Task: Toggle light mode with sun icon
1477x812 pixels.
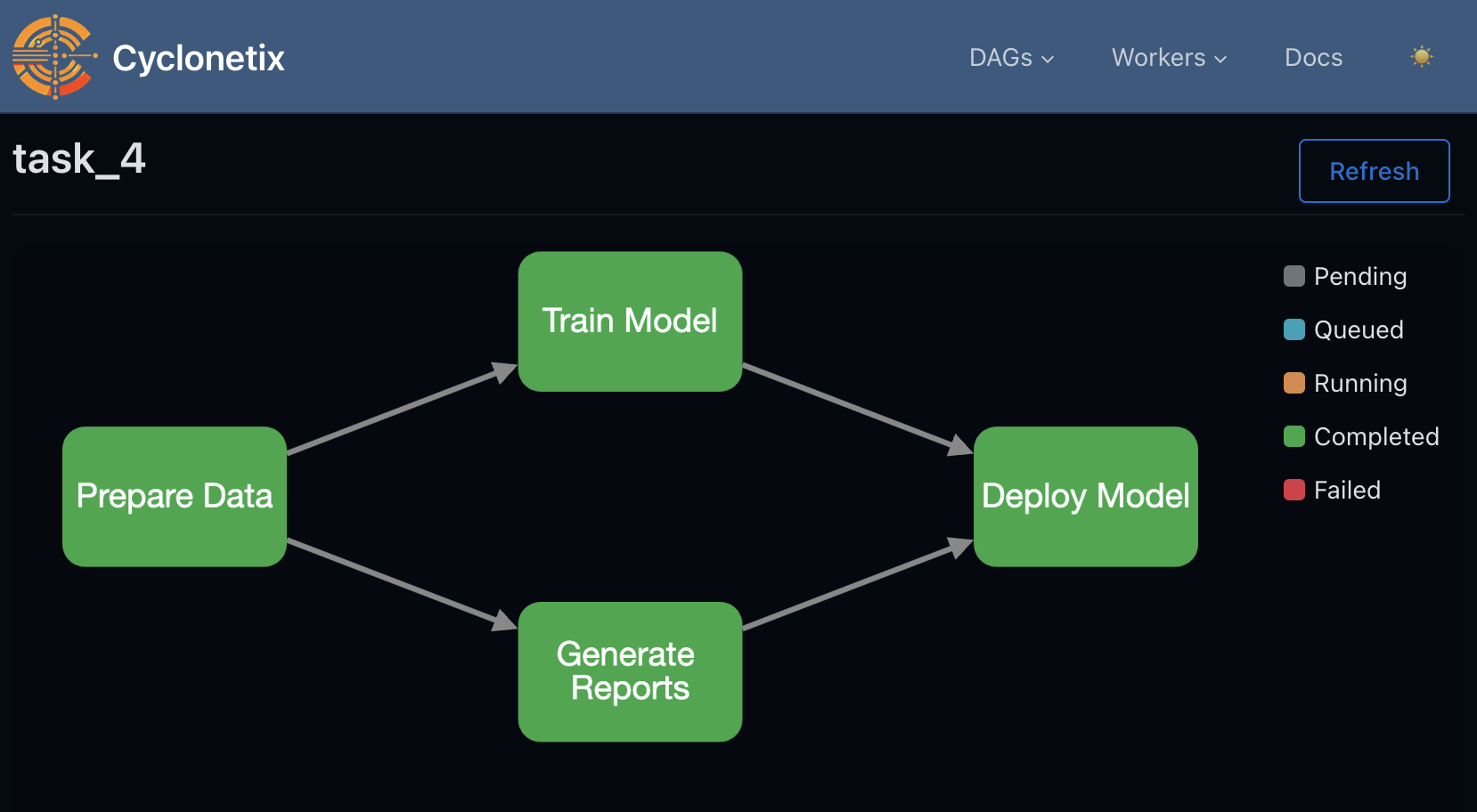Action: [1422, 57]
